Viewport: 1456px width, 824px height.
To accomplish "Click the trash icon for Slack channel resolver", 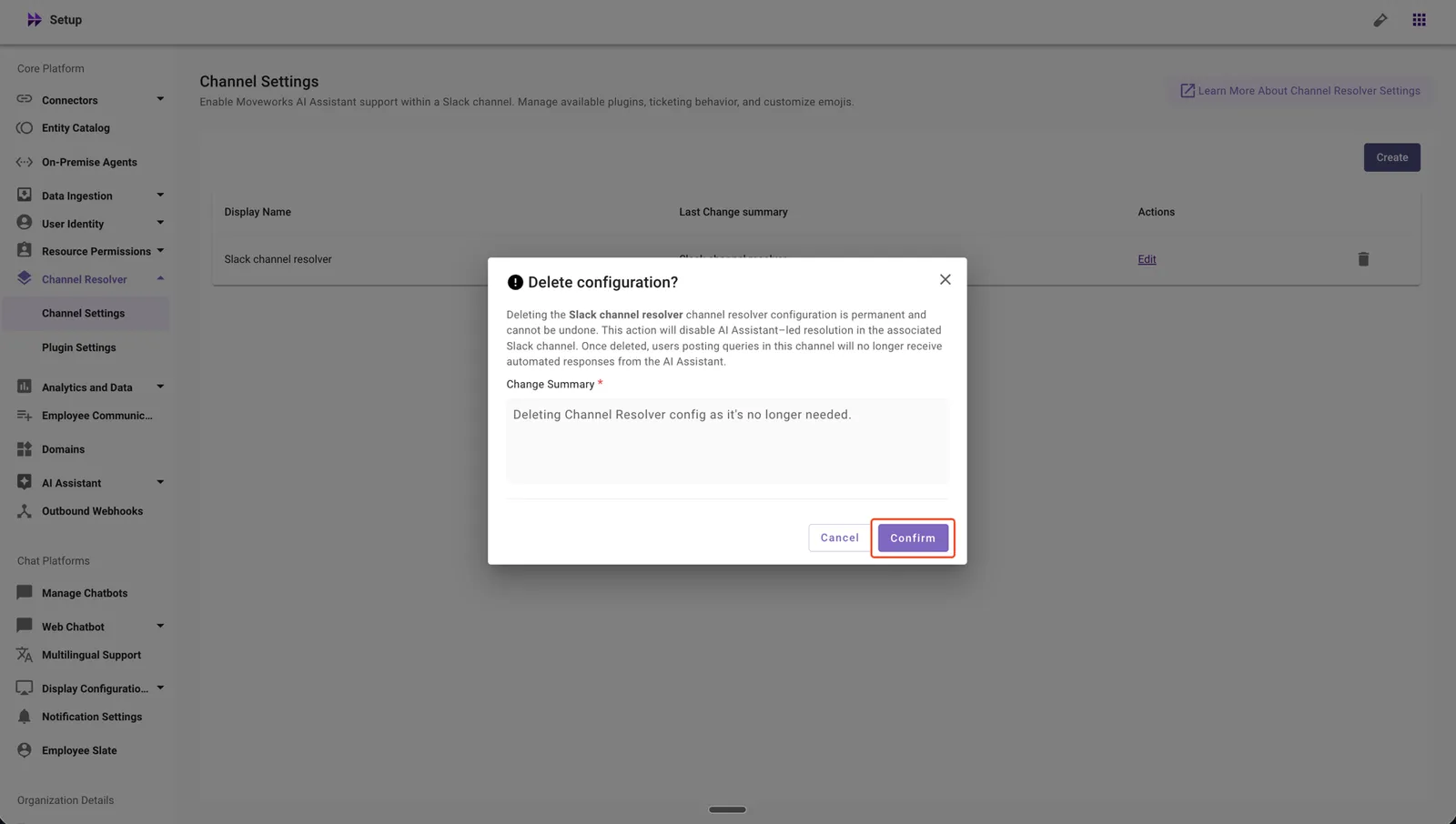I will click(1363, 259).
